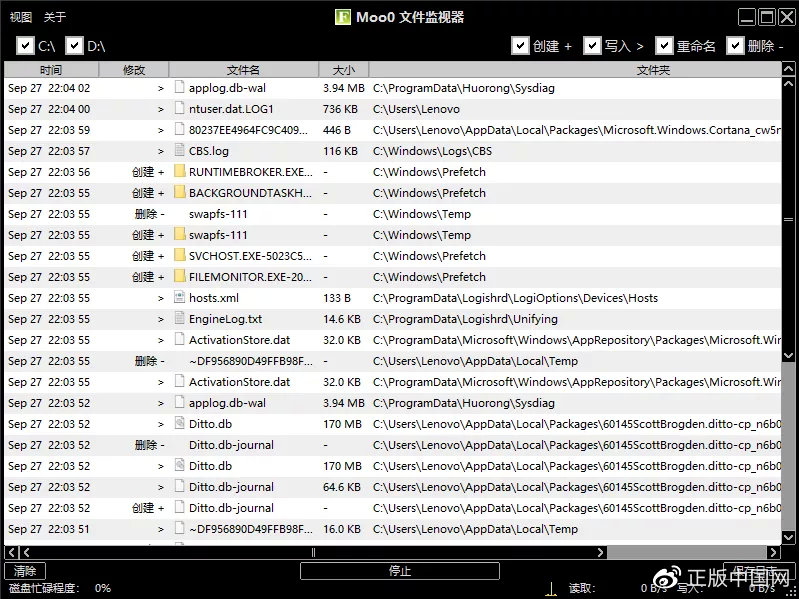Click the Logishrd\Unifying folder path

pyautogui.click(x=465, y=319)
